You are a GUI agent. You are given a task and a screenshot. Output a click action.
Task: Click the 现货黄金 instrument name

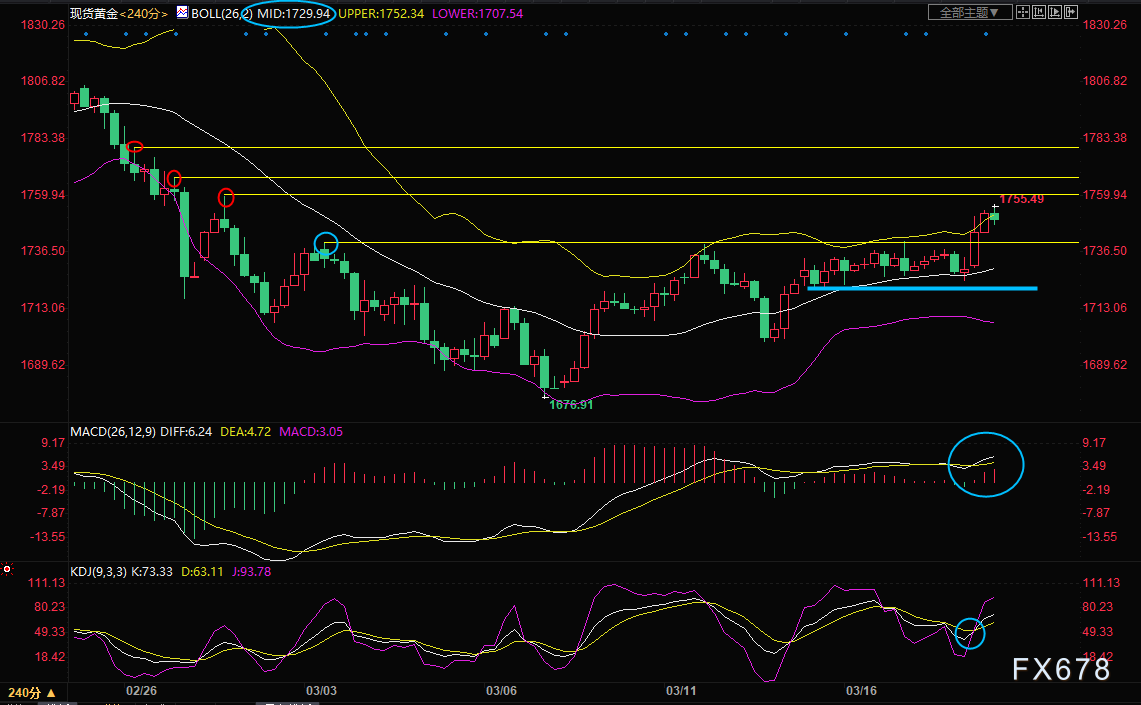pyautogui.click(x=93, y=13)
